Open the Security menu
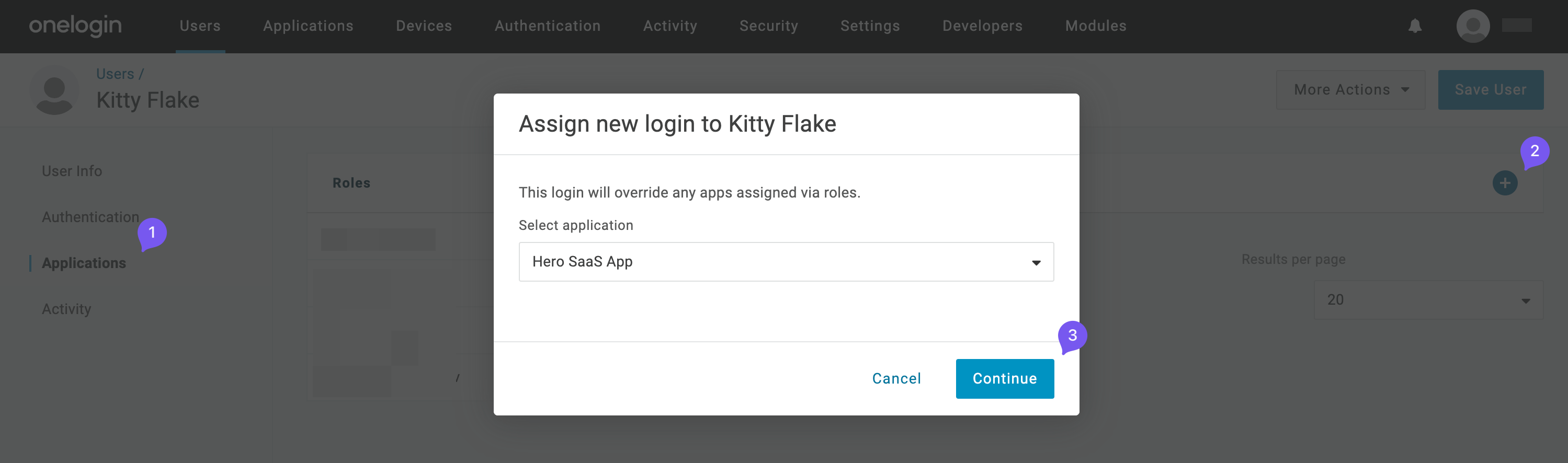The image size is (1568, 463). (769, 26)
